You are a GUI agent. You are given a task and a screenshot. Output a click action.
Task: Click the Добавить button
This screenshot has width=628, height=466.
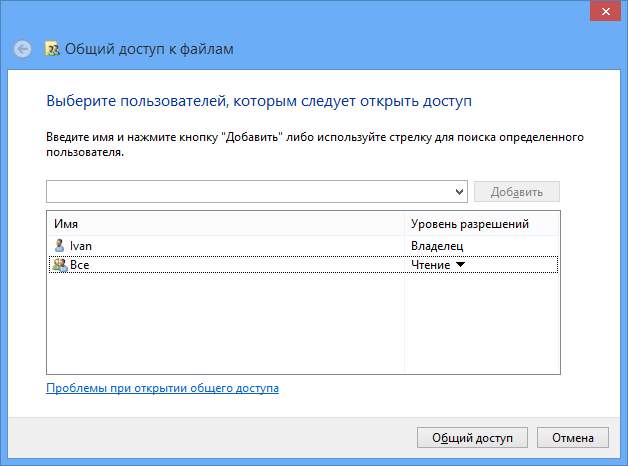point(517,192)
